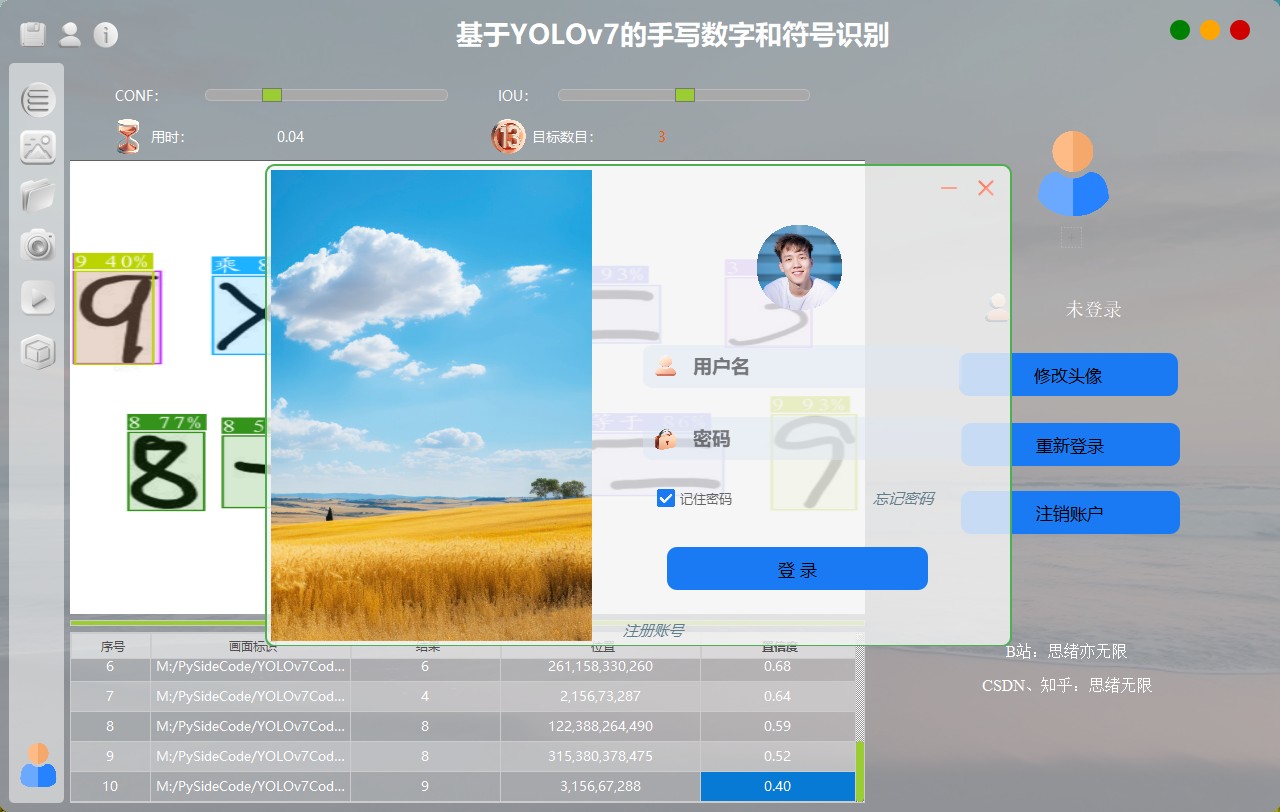The width and height of the screenshot is (1280, 812).
Task: Click the 忘记密码 link
Action: (x=904, y=498)
